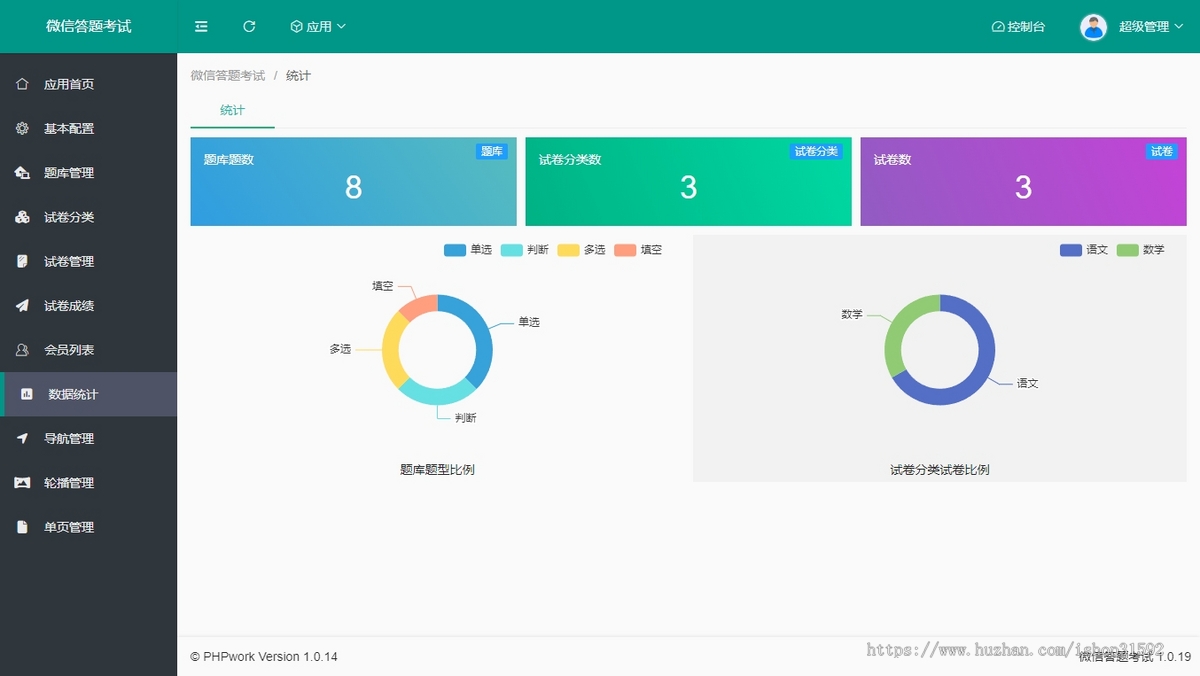Click the arrow icon beside 导航管理

tap(22, 438)
